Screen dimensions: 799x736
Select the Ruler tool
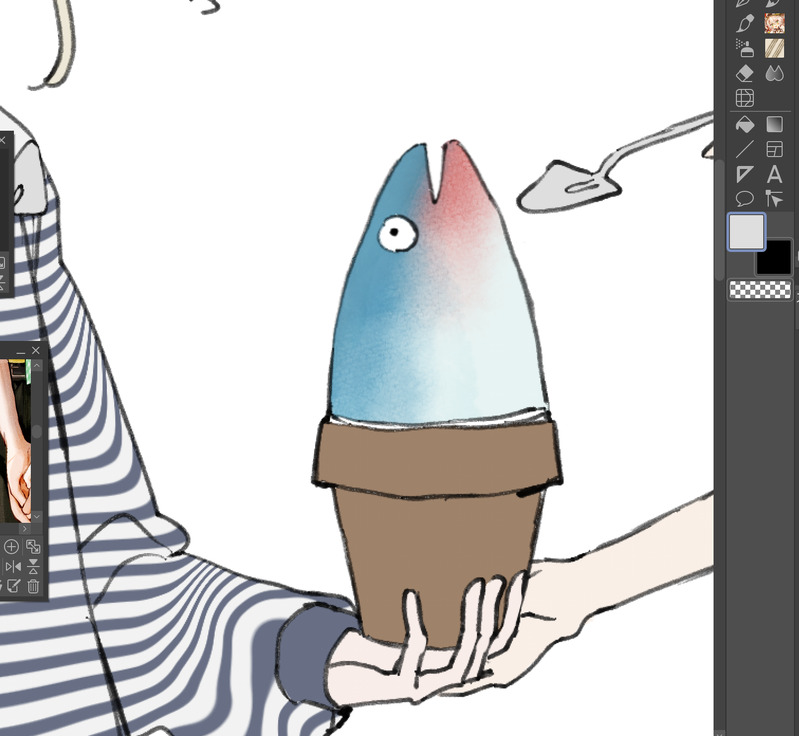(744, 174)
